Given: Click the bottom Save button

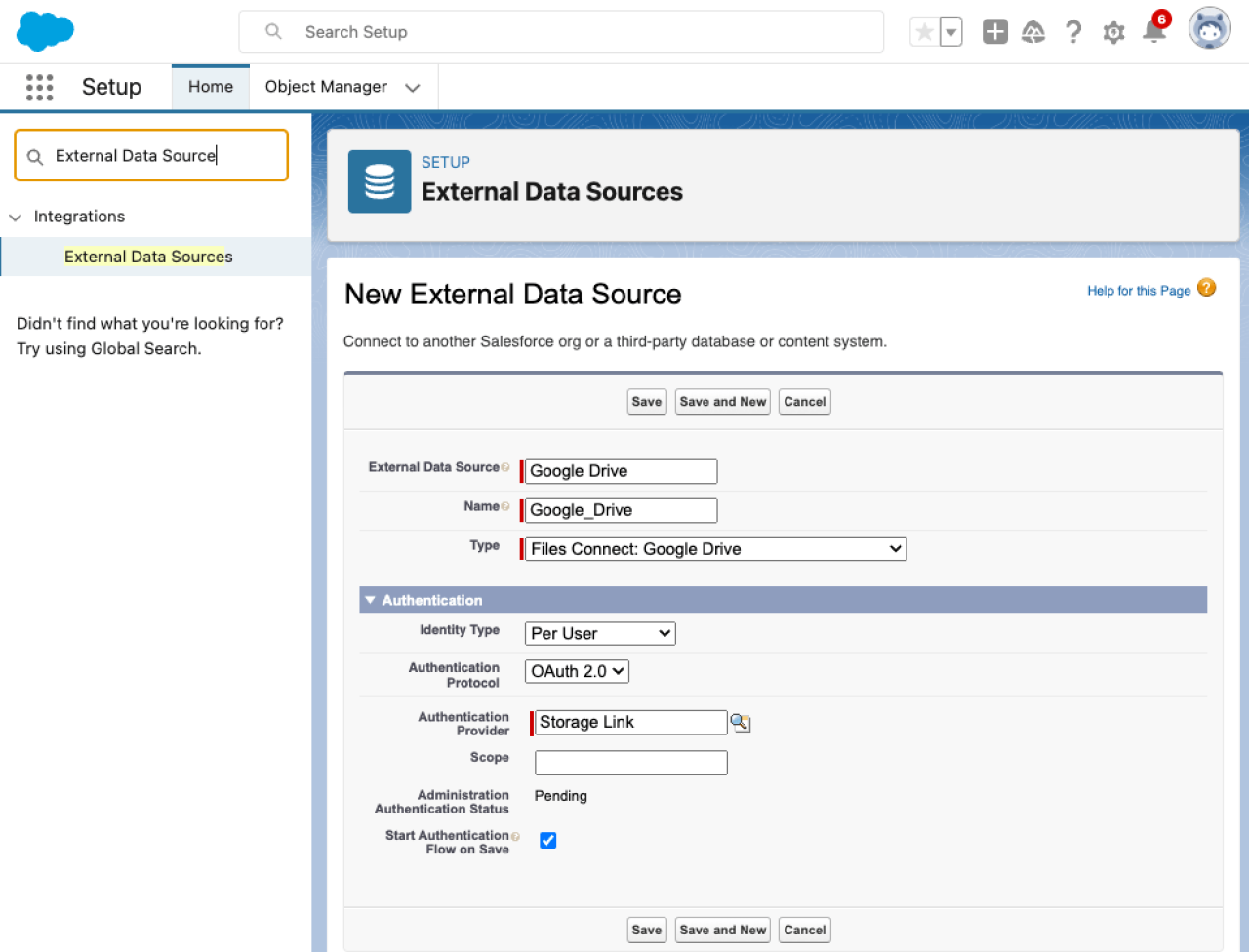Looking at the screenshot, I should [x=647, y=931].
